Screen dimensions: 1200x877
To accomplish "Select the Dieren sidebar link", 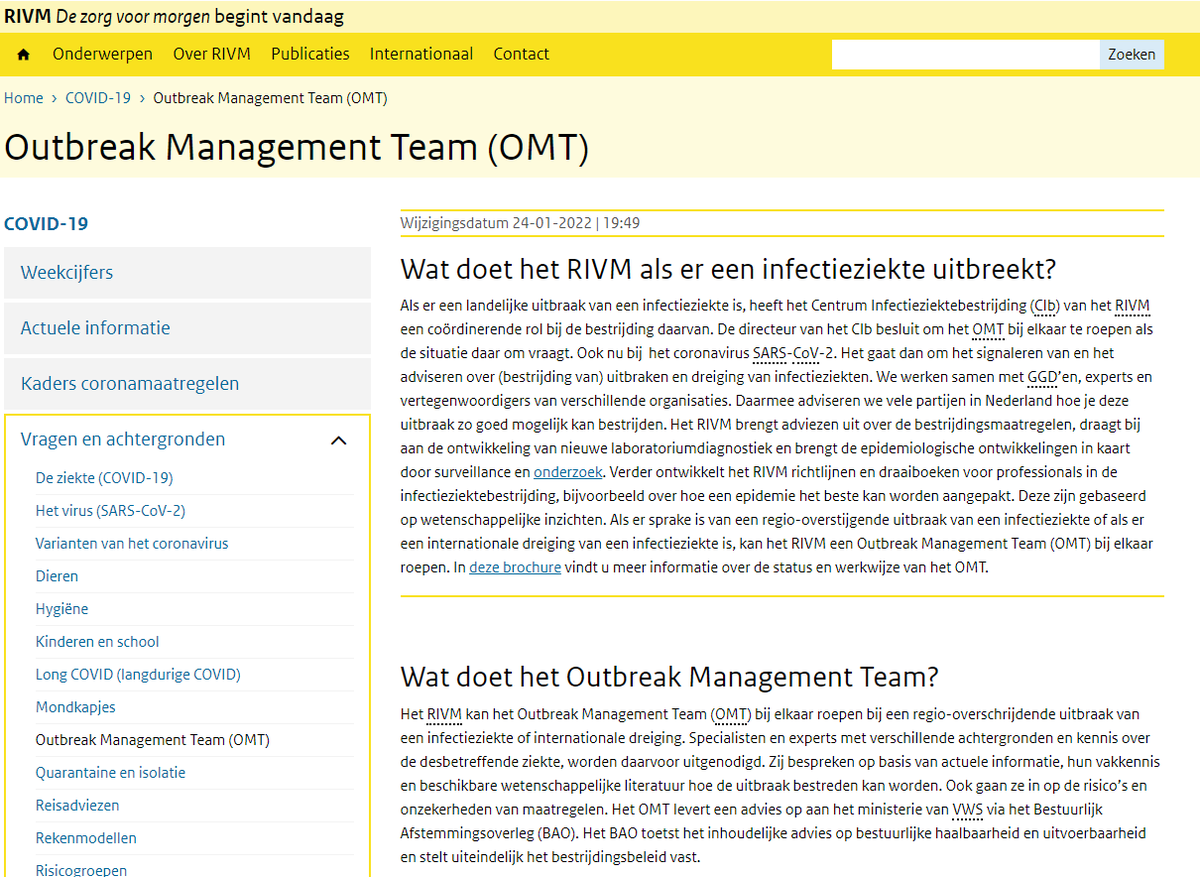I will coord(57,576).
